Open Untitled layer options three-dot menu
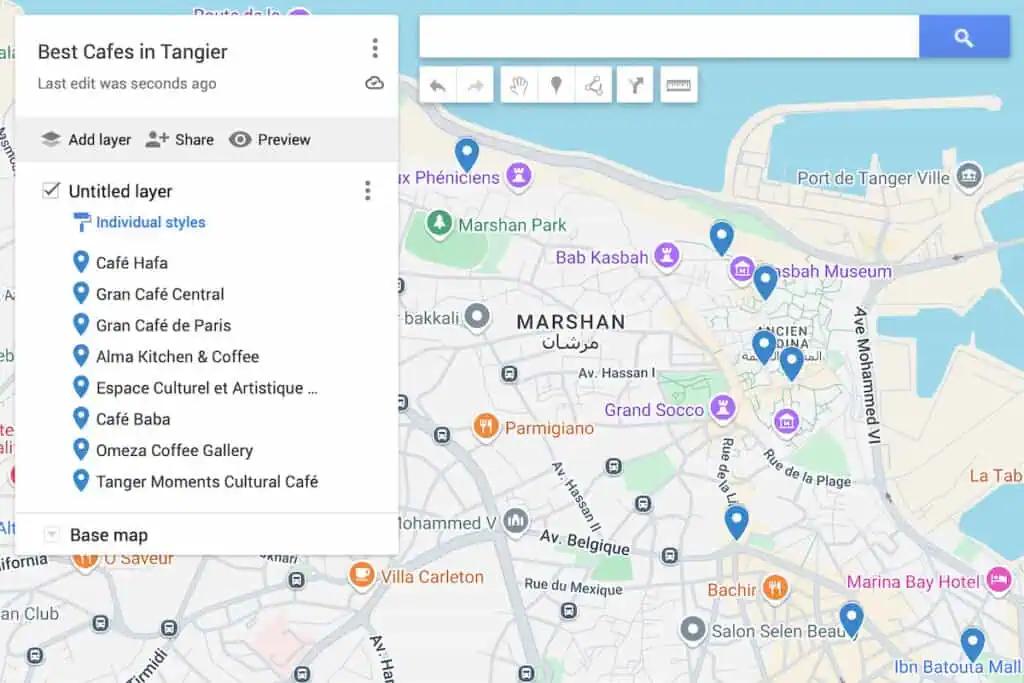1024x683 pixels. 368,191
